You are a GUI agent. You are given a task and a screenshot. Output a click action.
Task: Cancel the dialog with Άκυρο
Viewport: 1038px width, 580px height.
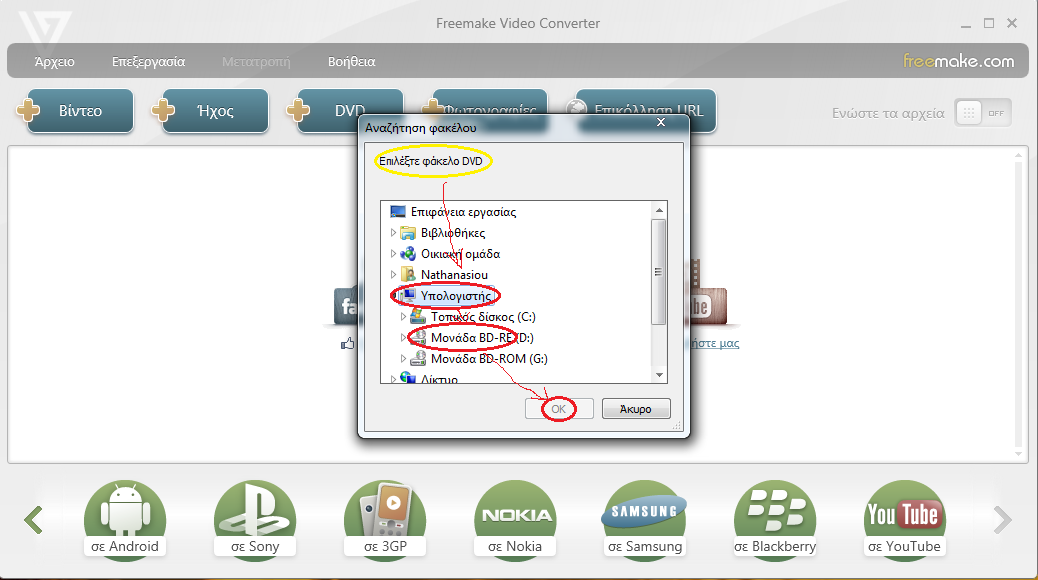coord(636,409)
